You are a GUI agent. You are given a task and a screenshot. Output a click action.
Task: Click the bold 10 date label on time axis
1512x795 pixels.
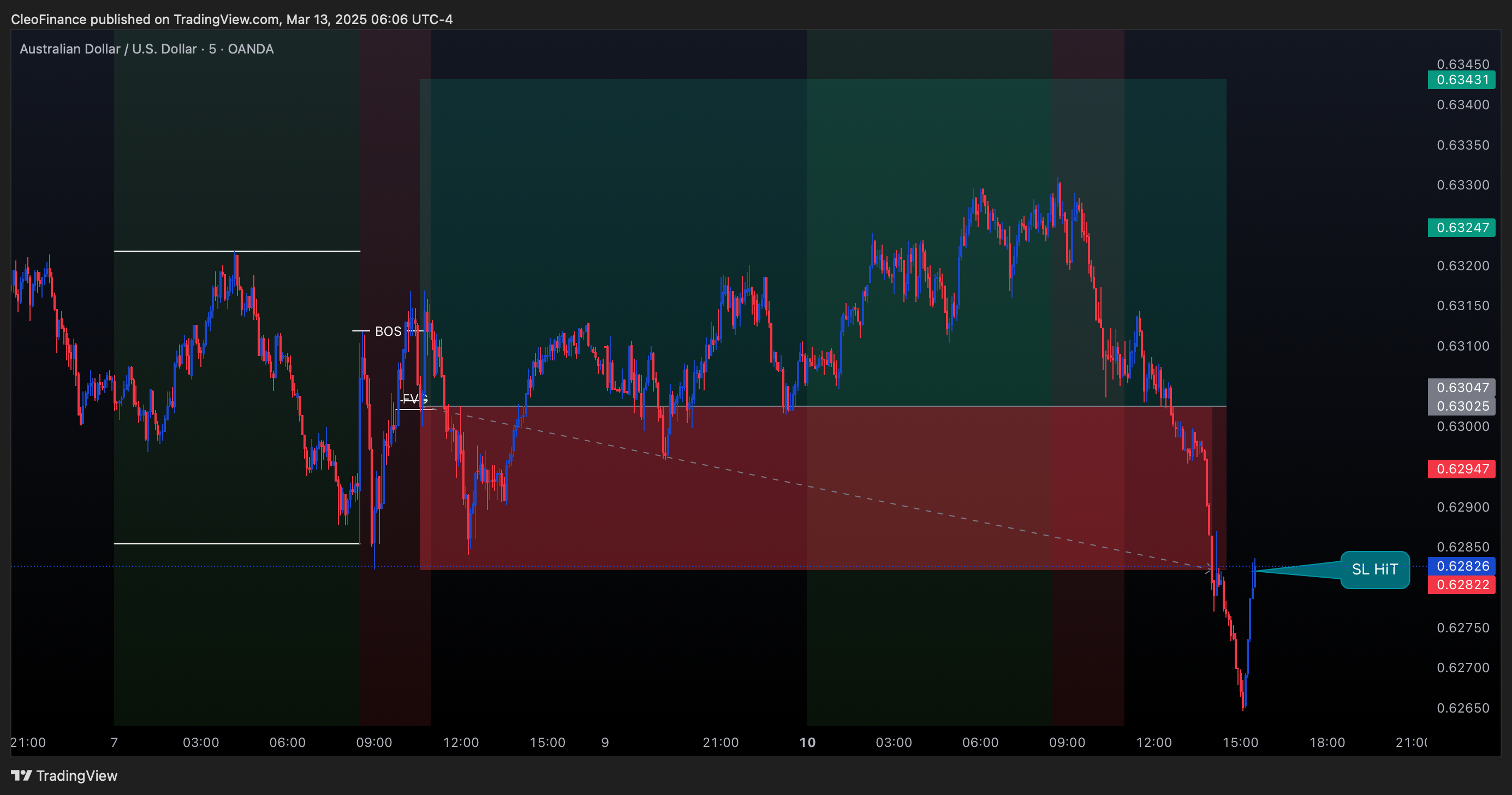pos(808,742)
